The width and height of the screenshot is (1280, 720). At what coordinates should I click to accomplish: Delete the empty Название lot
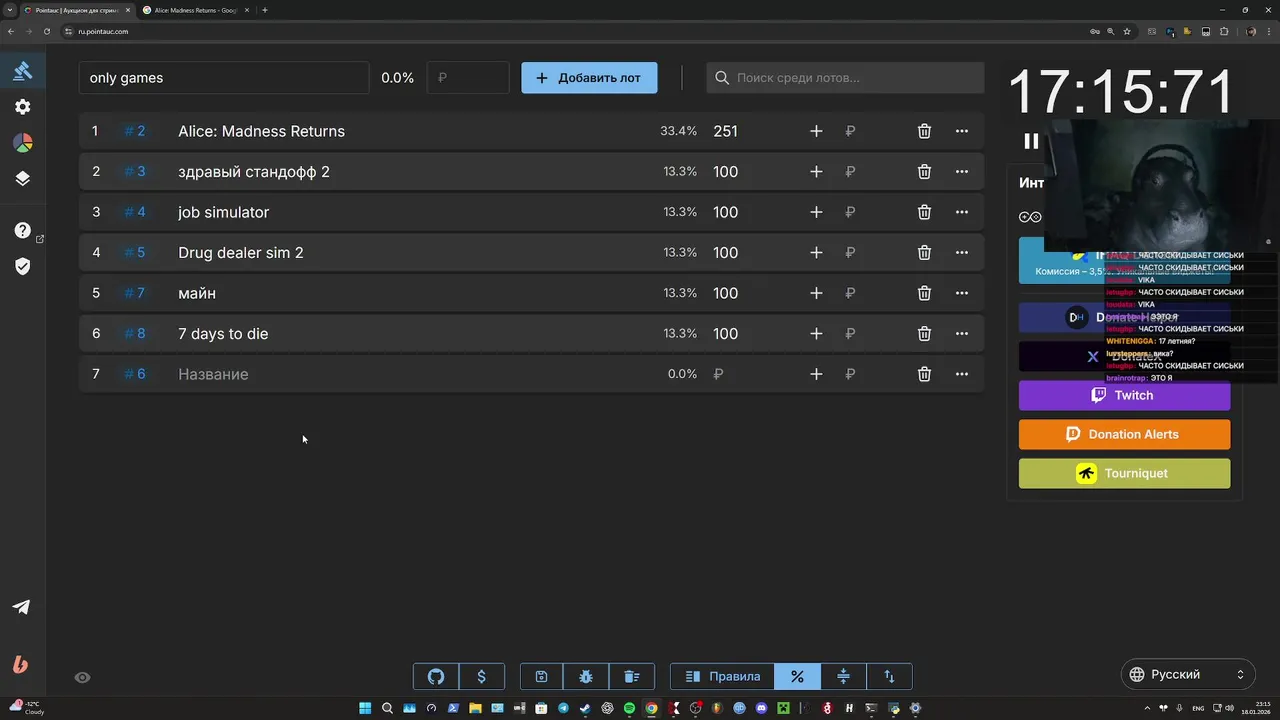click(924, 374)
